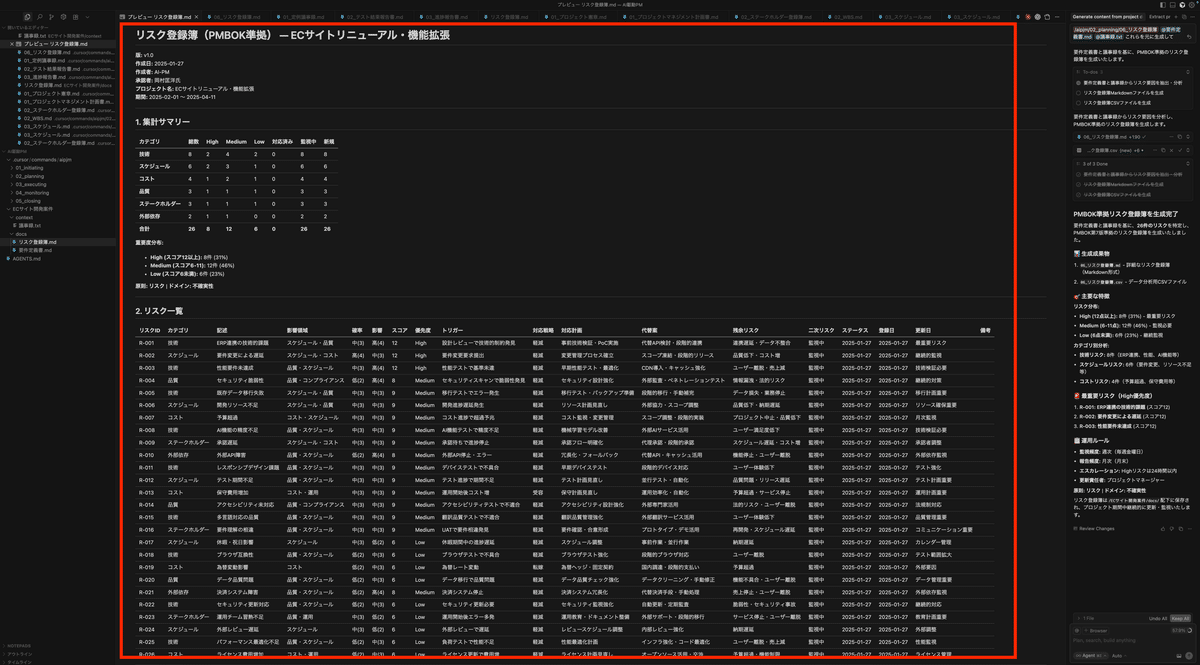Image resolution: width=1200 pixels, height=665 pixels.
Task: Select the 'Generate content from project' chat tab
Action: 1108,17
